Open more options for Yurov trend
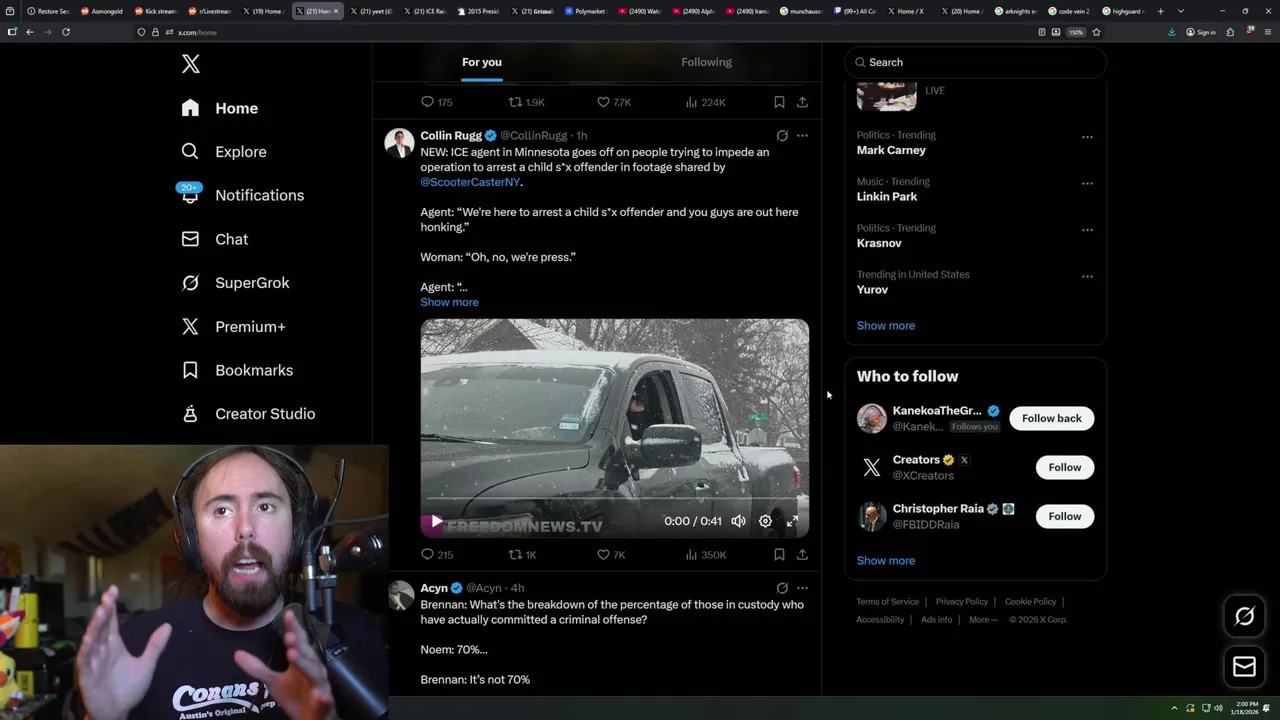1280x720 pixels. click(1087, 276)
